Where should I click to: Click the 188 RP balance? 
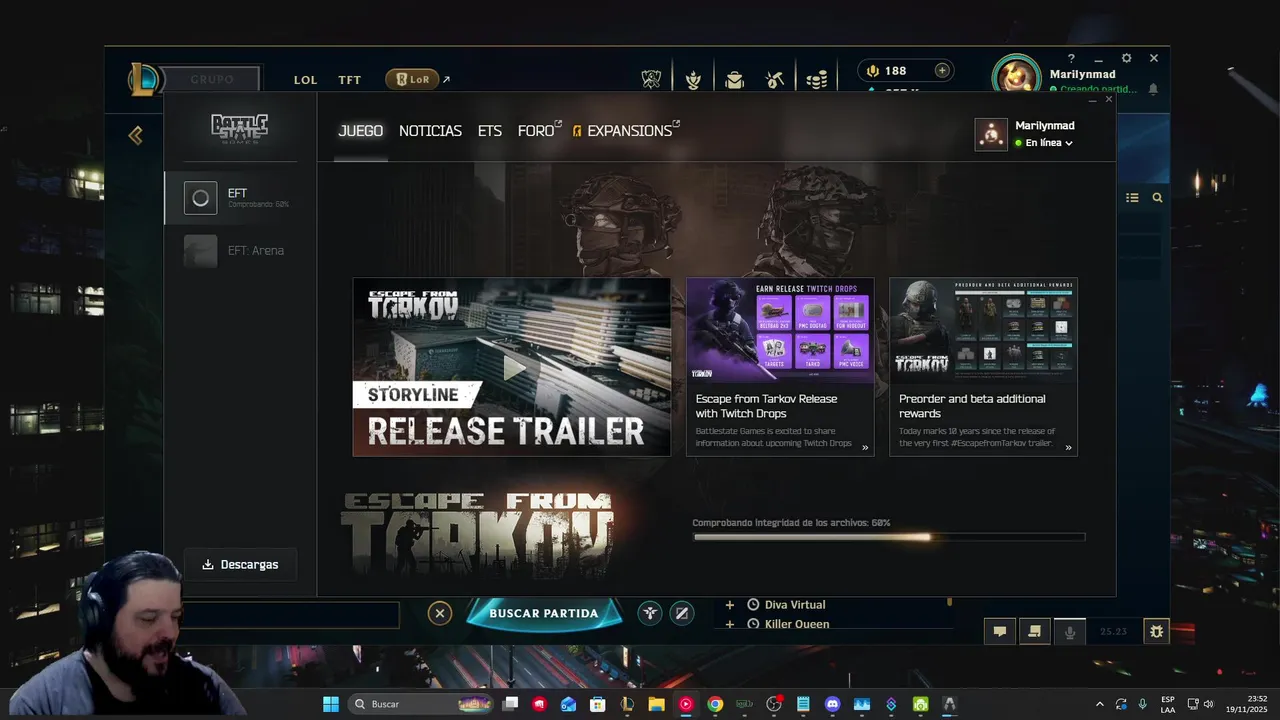coord(895,71)
